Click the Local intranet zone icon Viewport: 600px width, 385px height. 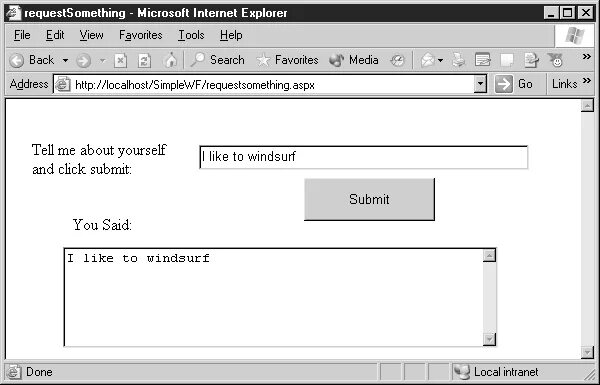click(461, 372)
